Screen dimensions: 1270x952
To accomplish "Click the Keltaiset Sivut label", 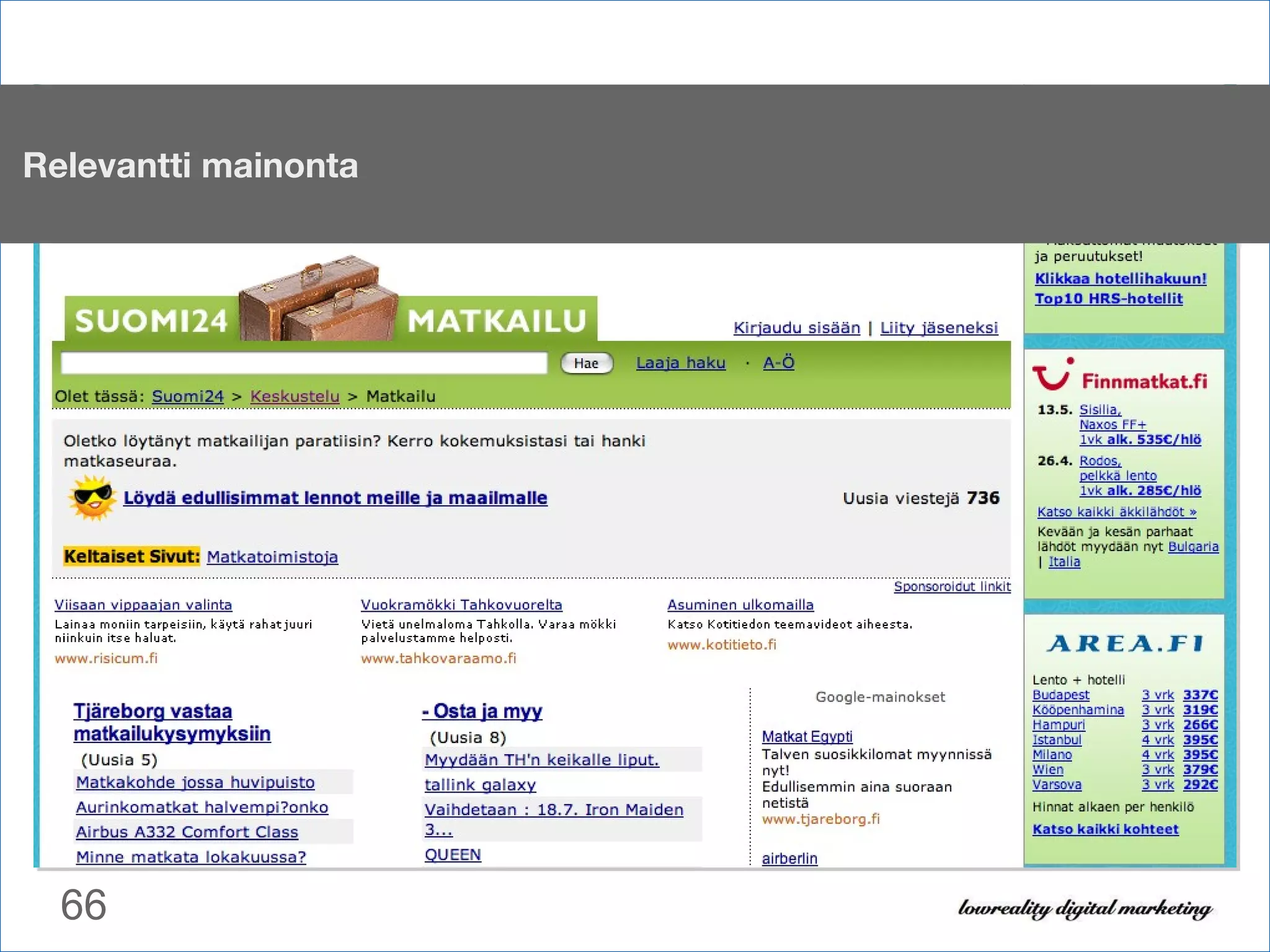I will (131, 557).
